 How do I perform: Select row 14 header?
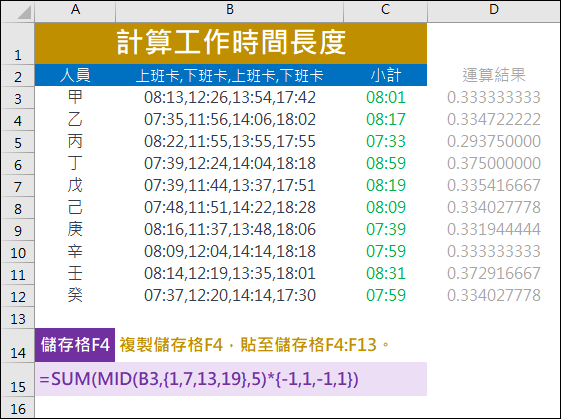(x=18, y=345)
